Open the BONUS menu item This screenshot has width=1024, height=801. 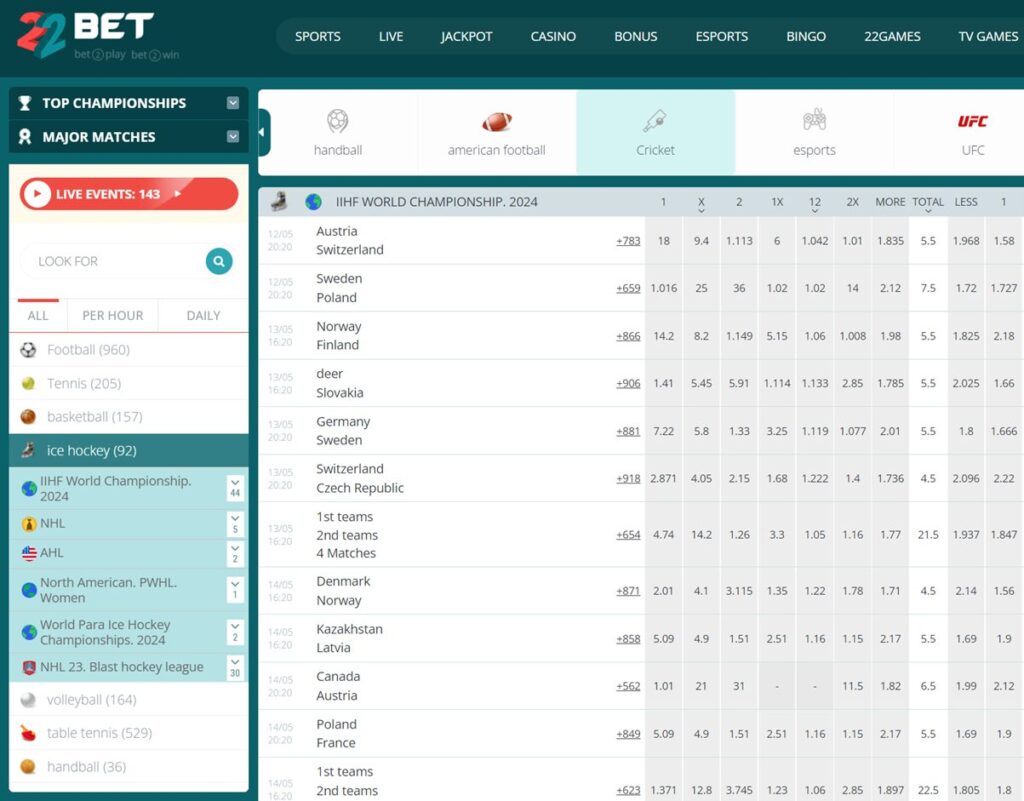coord(635,37)
